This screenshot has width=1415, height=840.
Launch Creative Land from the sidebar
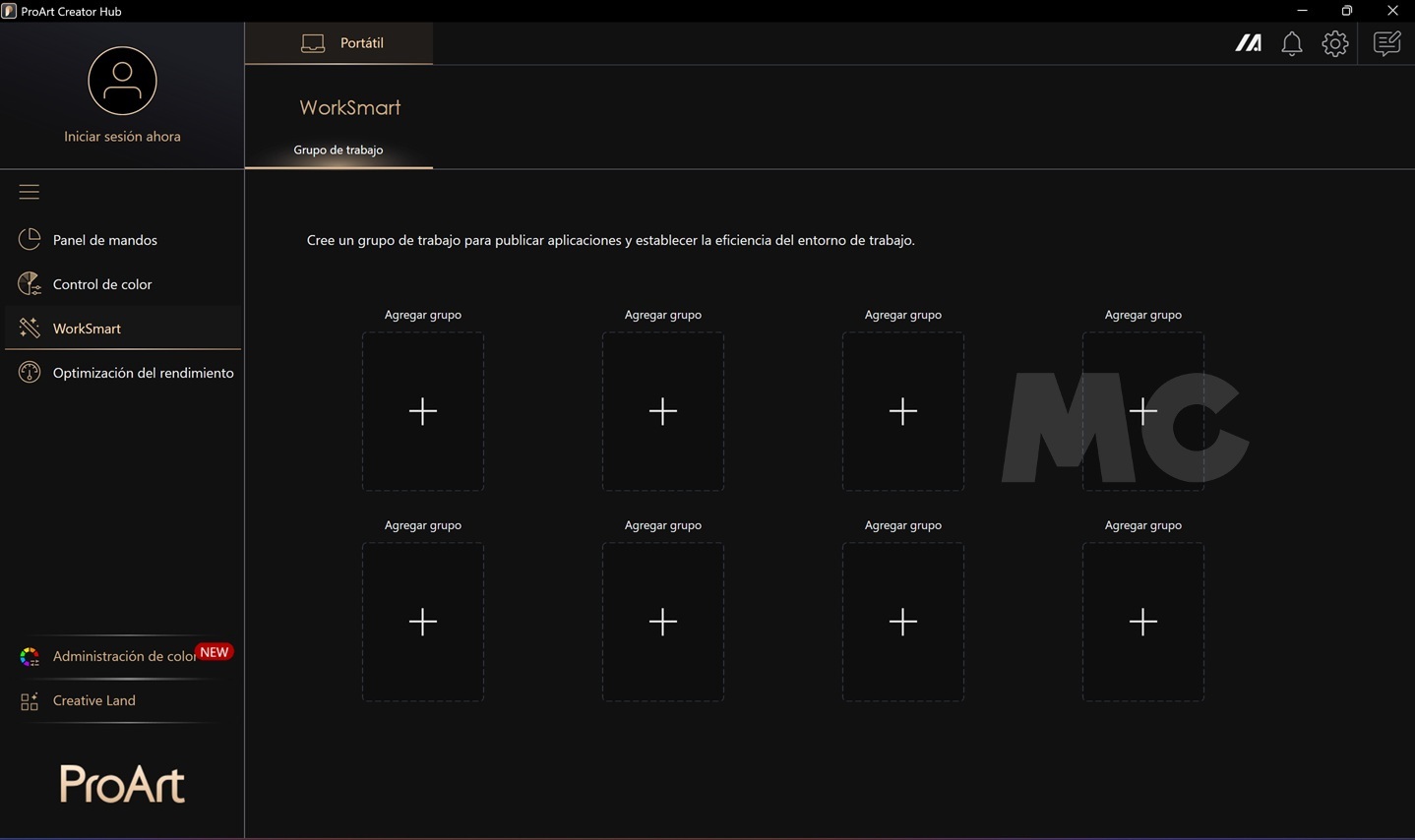(123, 700)
